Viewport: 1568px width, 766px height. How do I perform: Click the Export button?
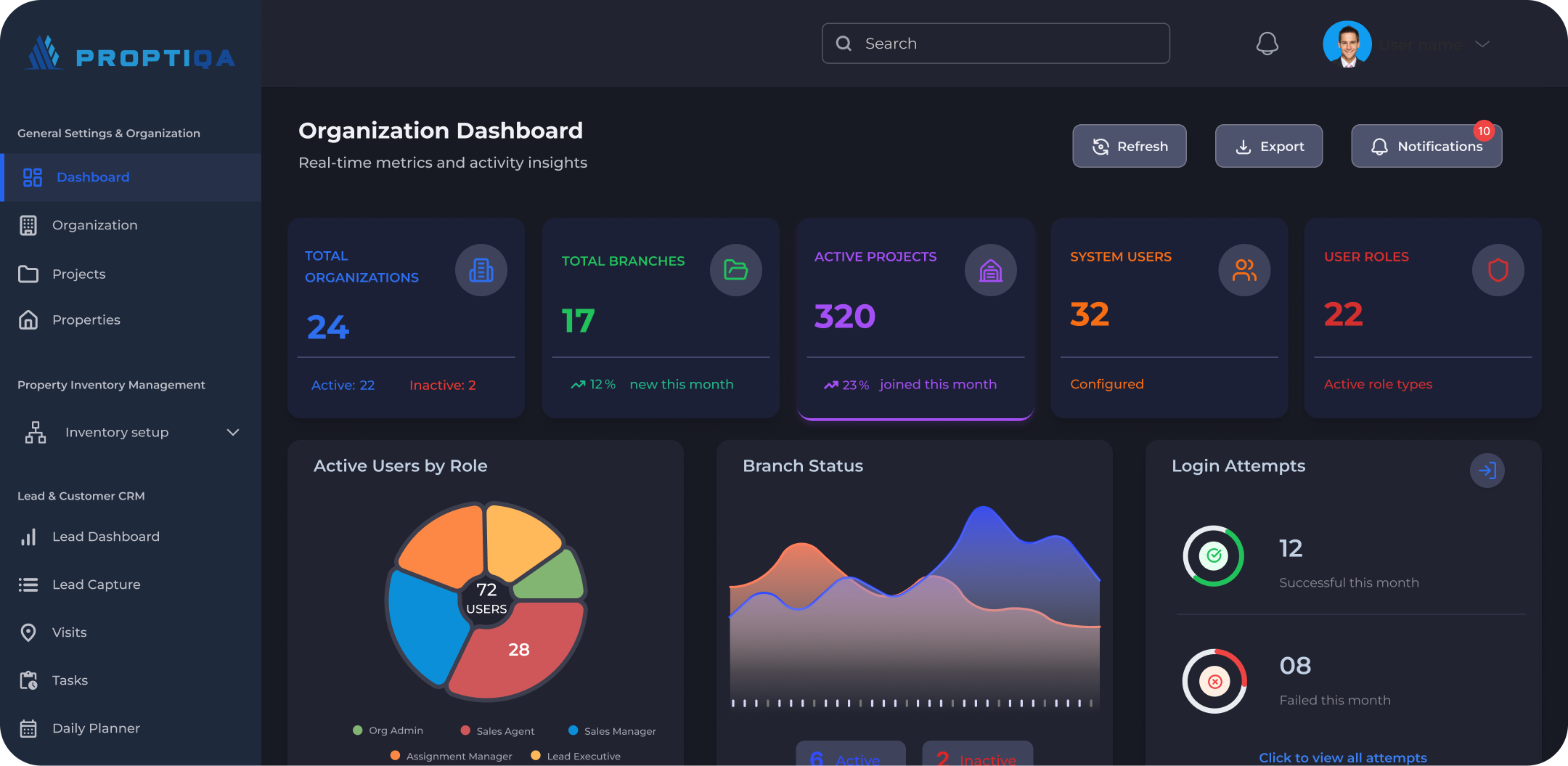coord(1269,146)
